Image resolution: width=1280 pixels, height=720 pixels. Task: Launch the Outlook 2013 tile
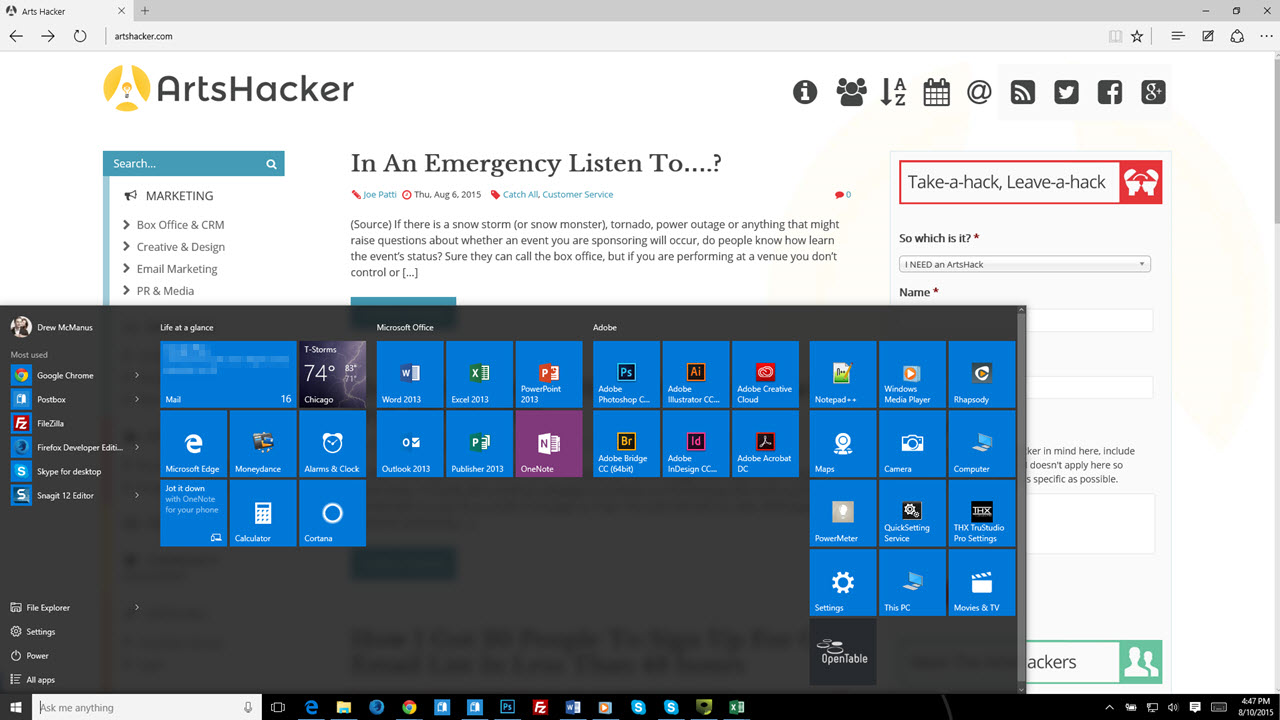tap(410, 443)
